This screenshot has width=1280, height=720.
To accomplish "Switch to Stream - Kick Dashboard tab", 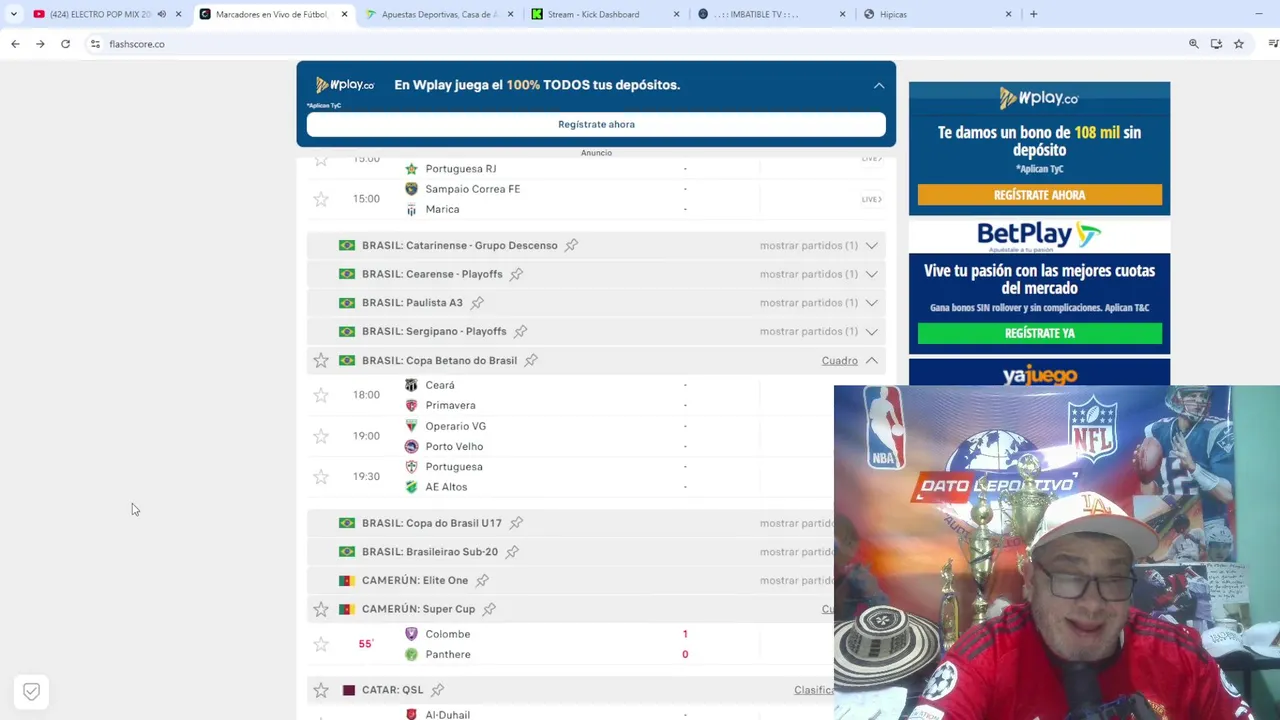I will 605,14.
